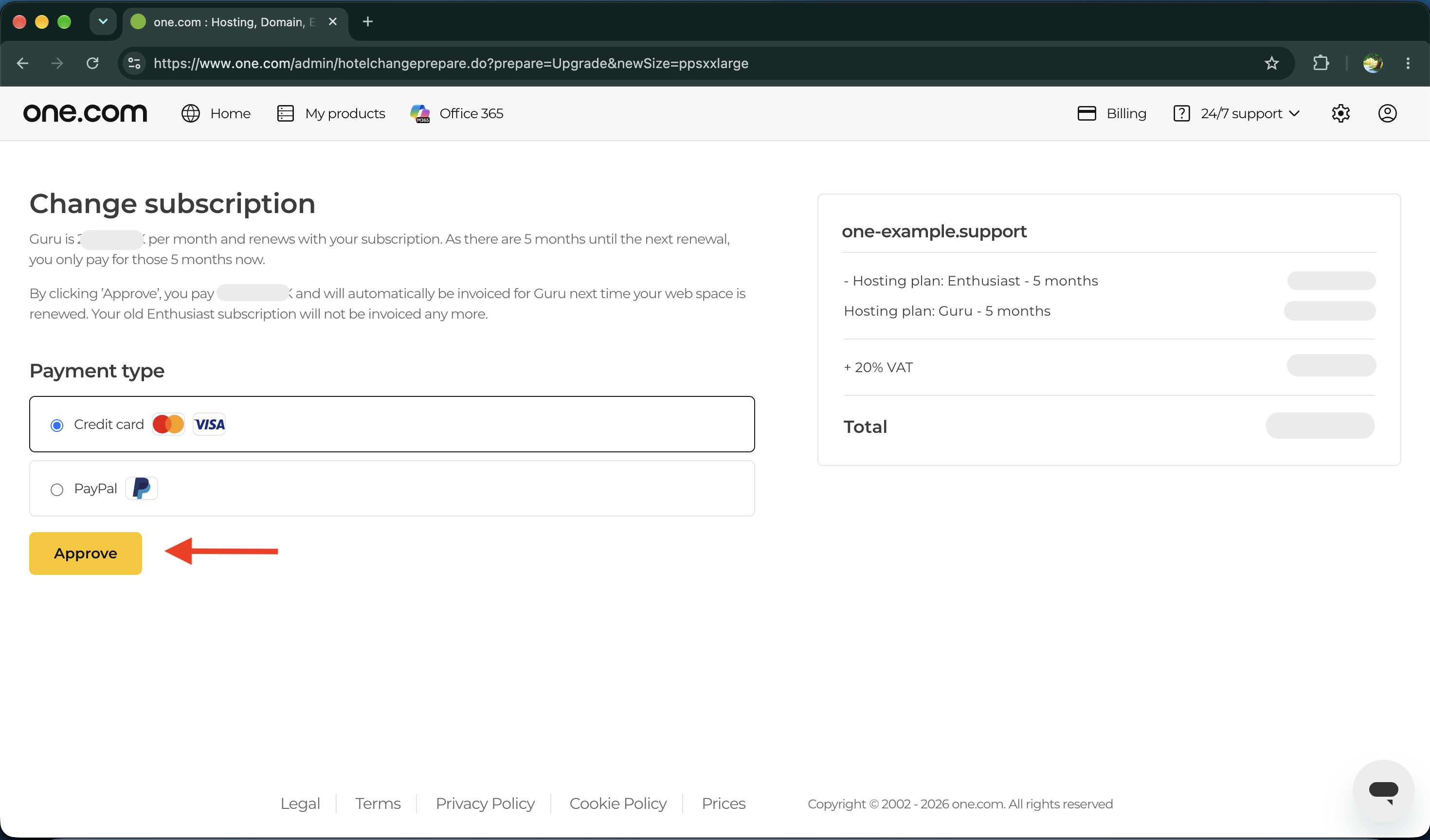
Task: Bookmark this page with the star
Action: click(x=1271, y=63)
